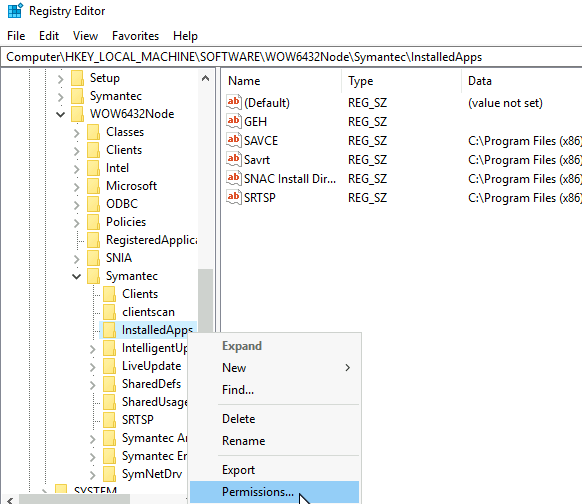582x504 pixels.
Task: Click the Registry Editor app icon in title bar
Action: 15,10
